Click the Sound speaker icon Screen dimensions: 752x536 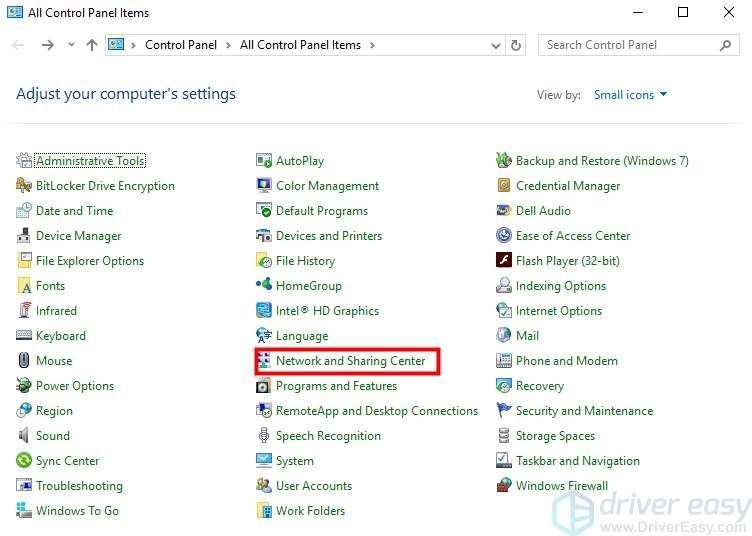point(24,436)
